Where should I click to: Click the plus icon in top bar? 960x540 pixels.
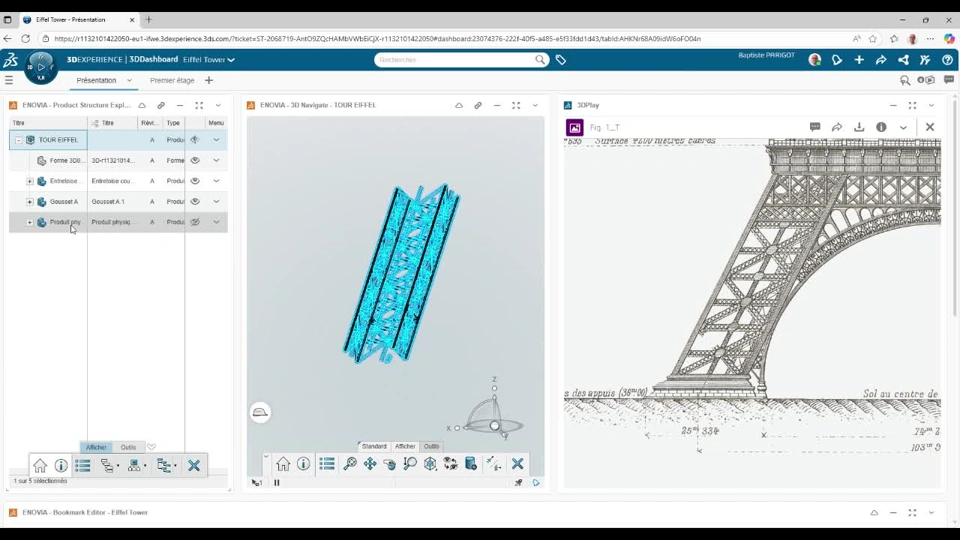859,60
